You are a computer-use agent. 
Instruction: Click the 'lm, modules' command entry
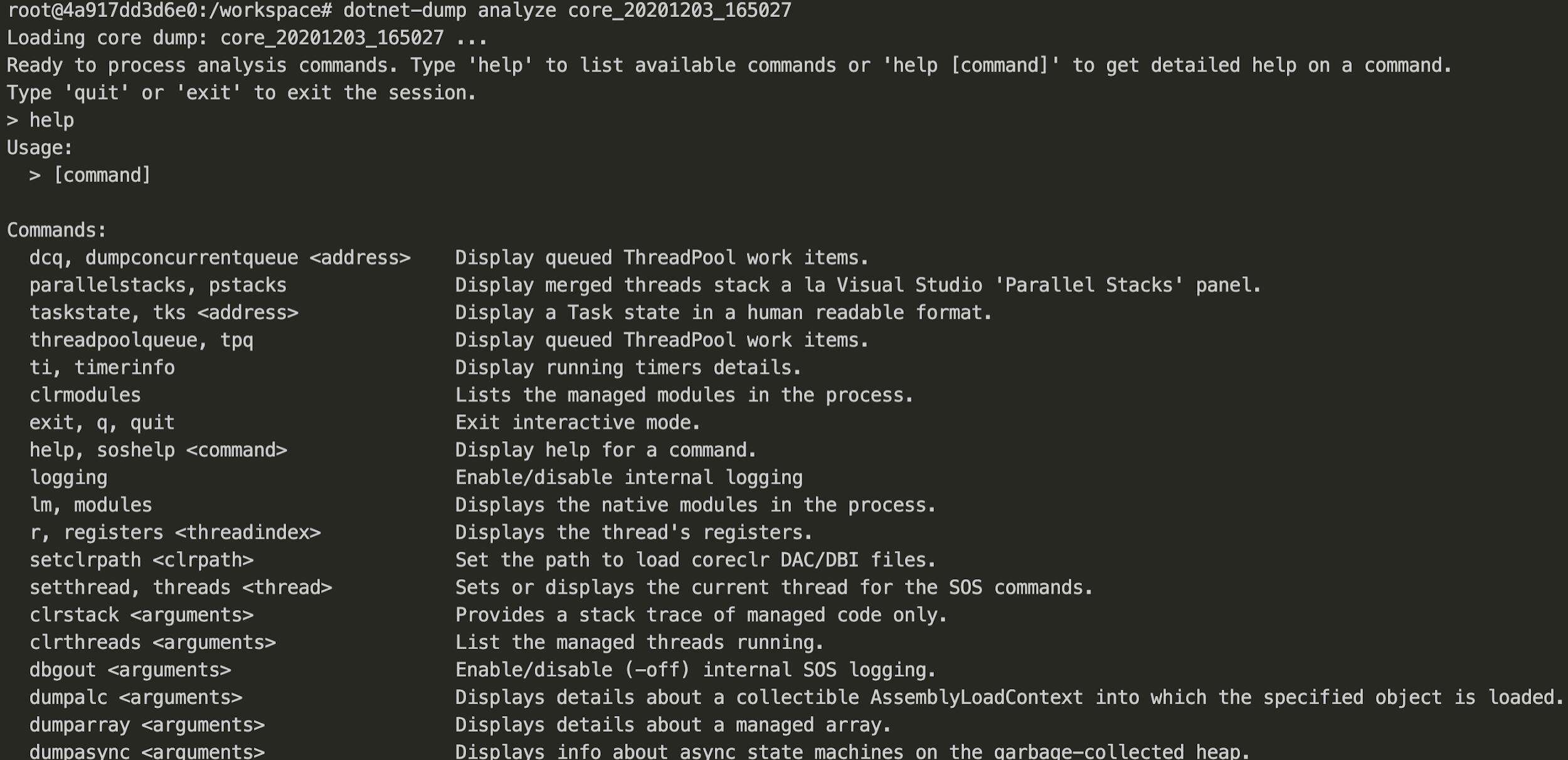coord(91,505)
